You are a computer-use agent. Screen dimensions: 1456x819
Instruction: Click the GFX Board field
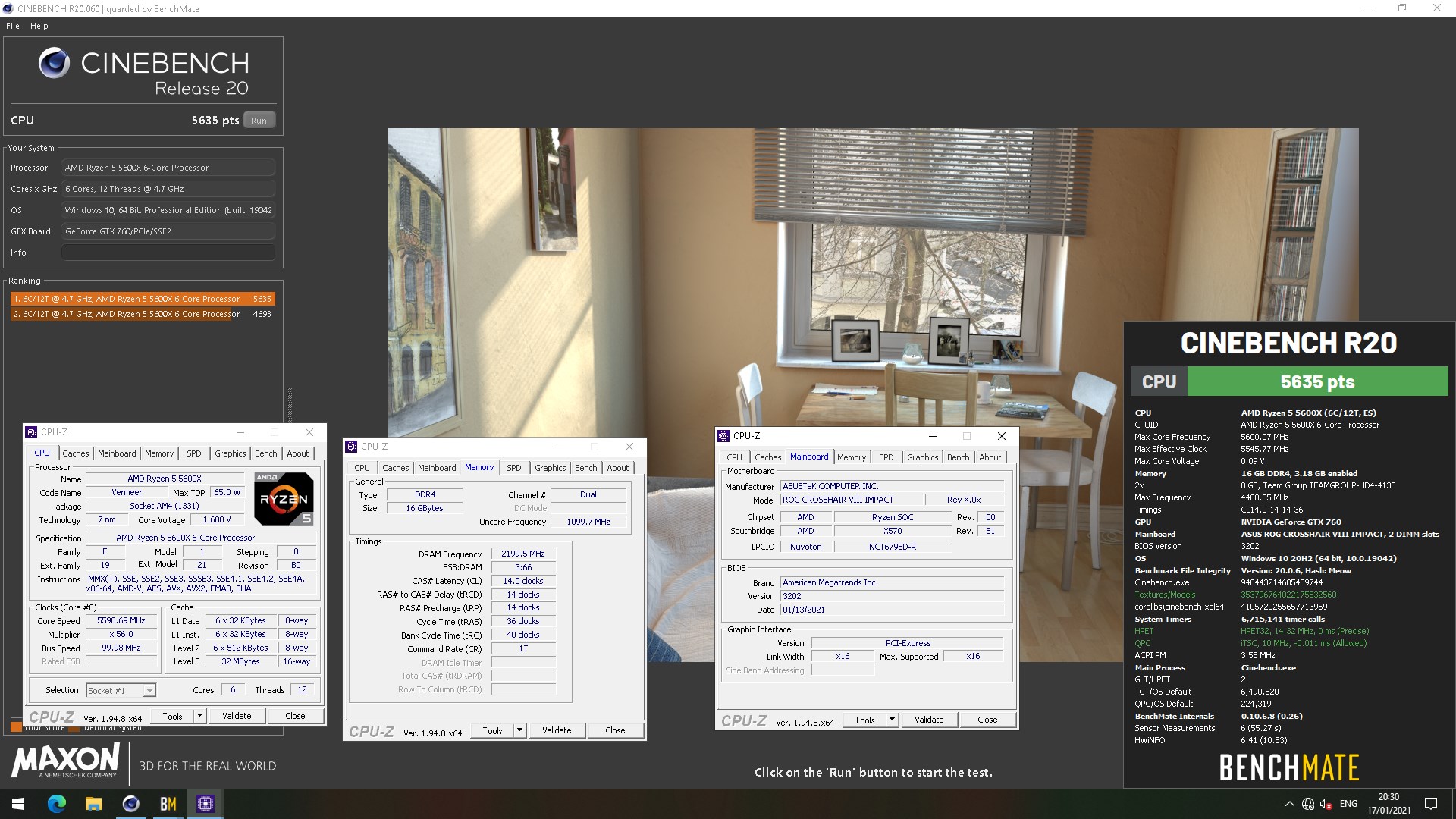pos(168,231)
